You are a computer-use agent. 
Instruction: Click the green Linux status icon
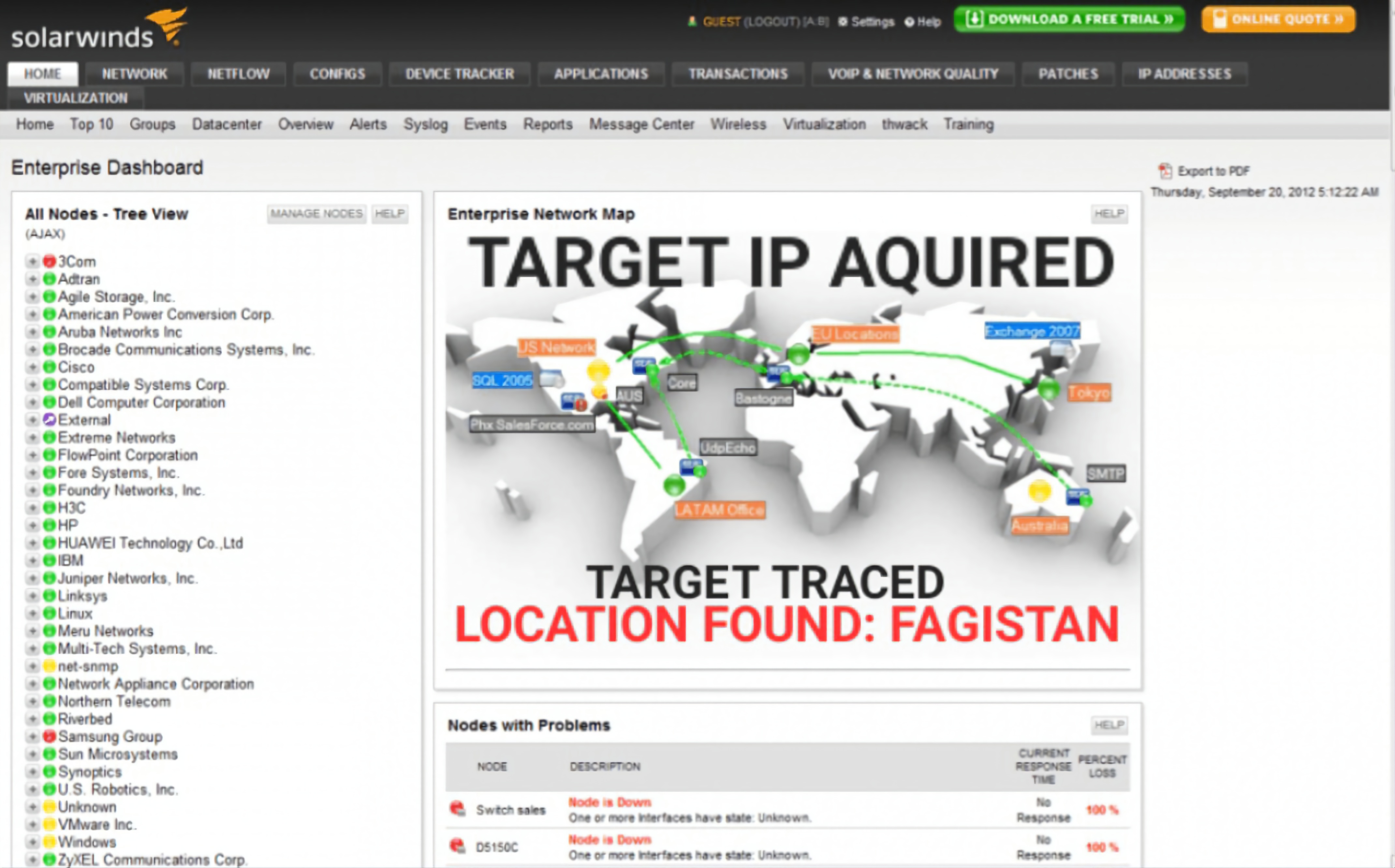(50, 614)
